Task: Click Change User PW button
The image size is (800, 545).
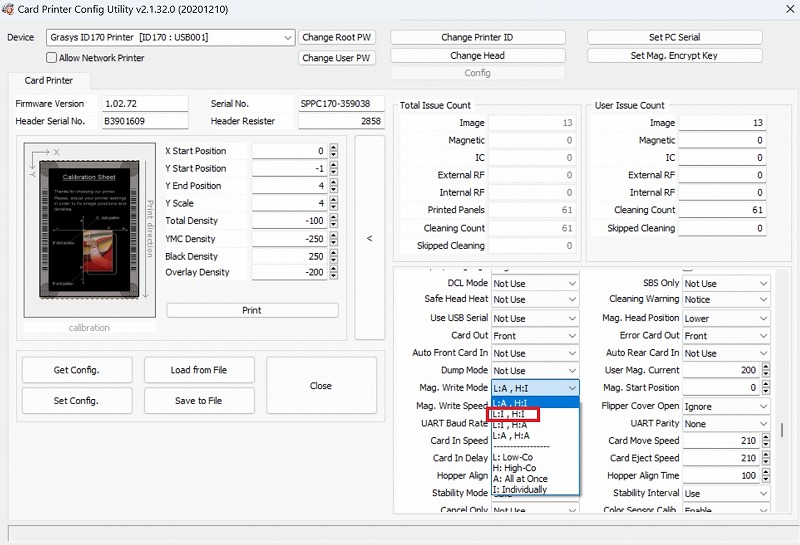Action: [336, 58]
